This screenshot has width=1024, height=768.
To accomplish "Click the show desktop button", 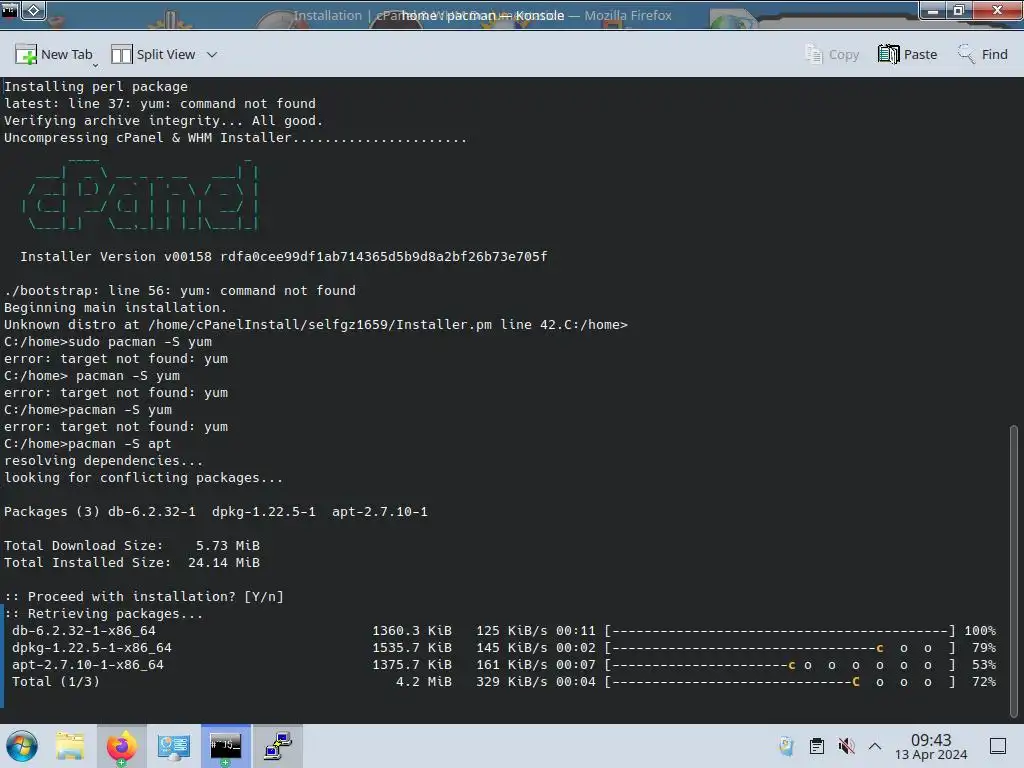I will click(x=998, y=746).
